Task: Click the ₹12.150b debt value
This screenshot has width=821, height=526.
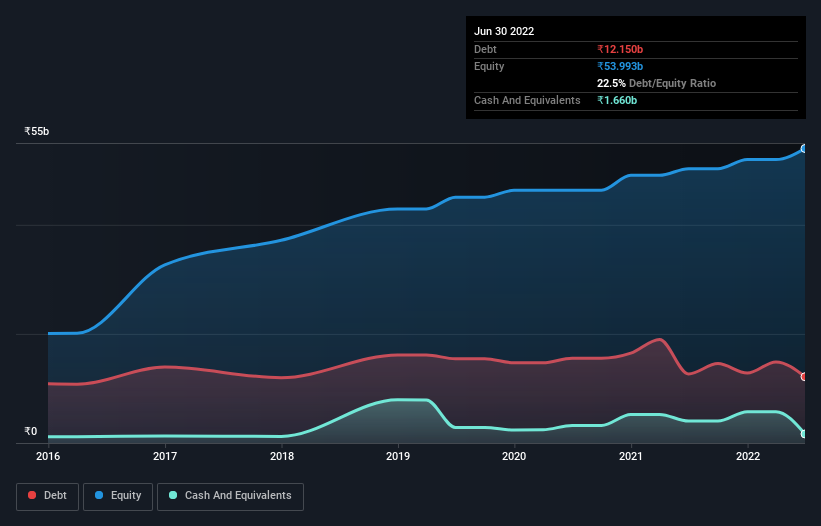Action: coord(620,49)
